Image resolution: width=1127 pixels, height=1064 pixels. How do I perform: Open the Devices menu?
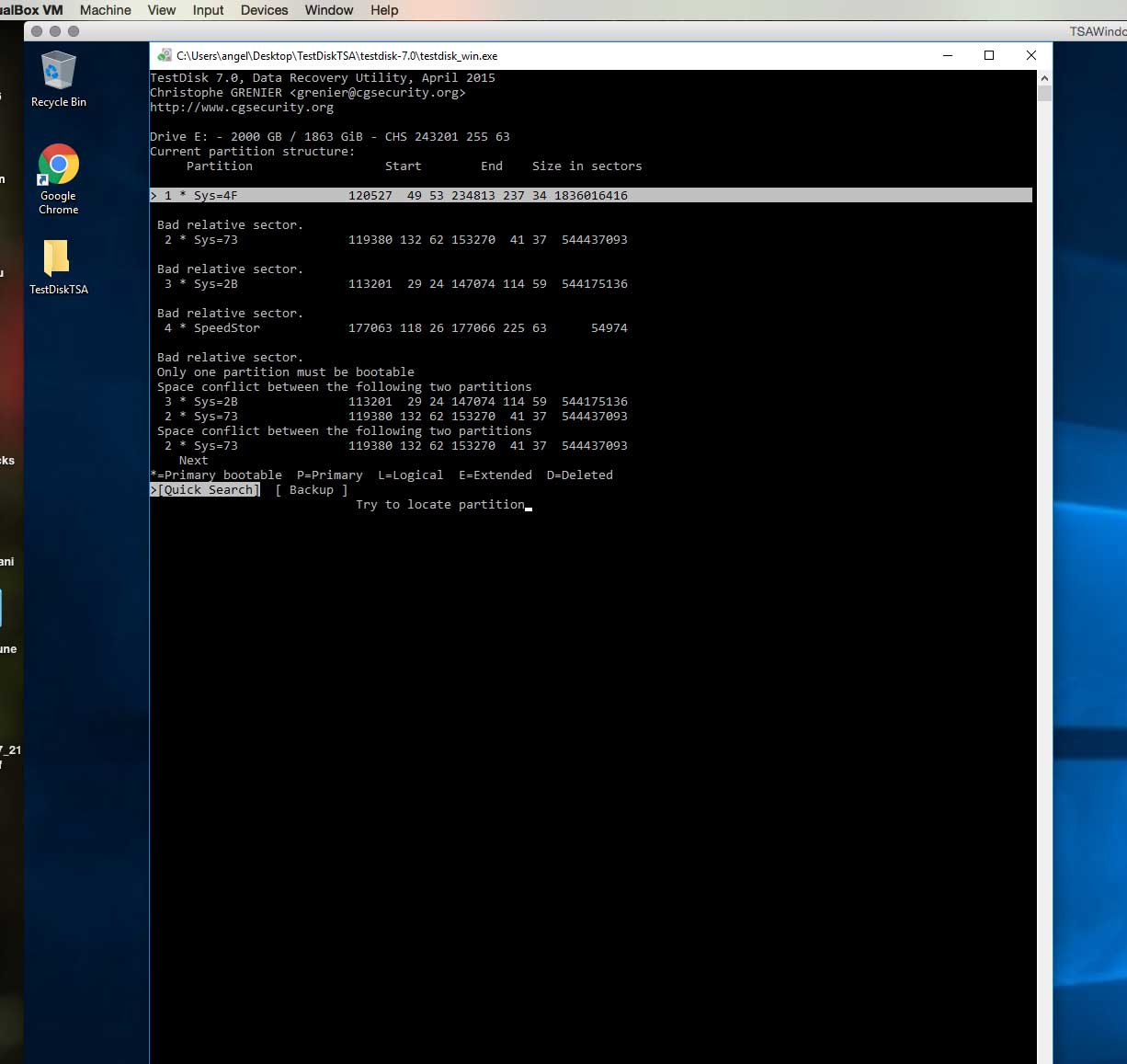point(264,10)
